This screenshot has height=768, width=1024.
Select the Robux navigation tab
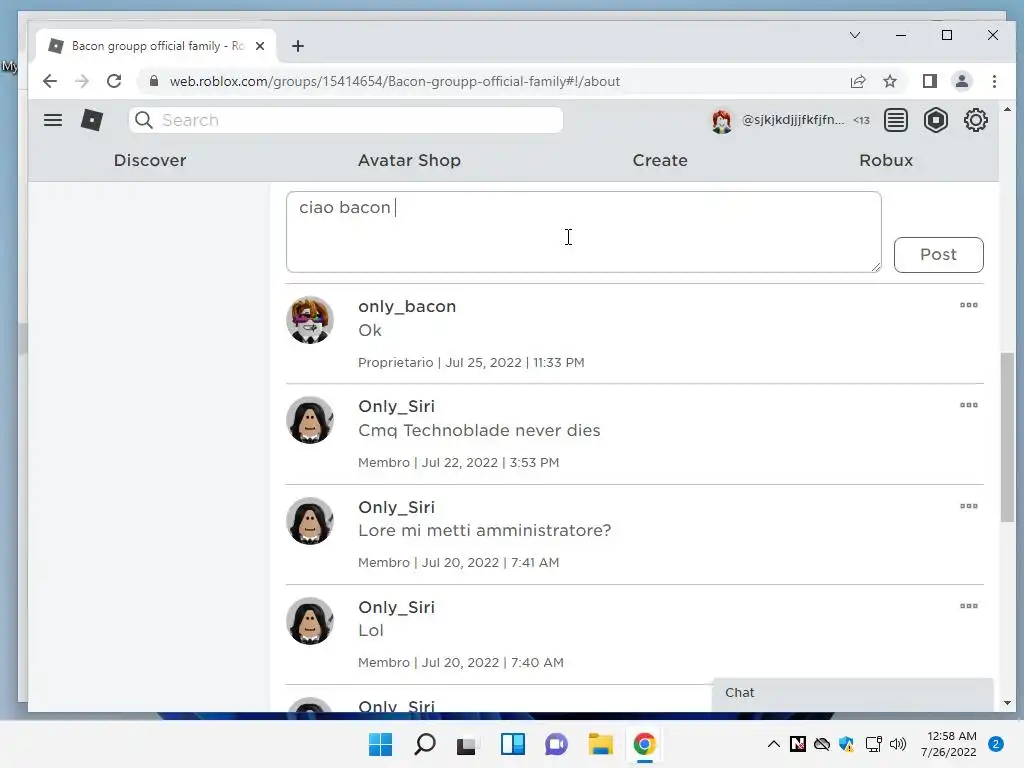tap(886, 161)
